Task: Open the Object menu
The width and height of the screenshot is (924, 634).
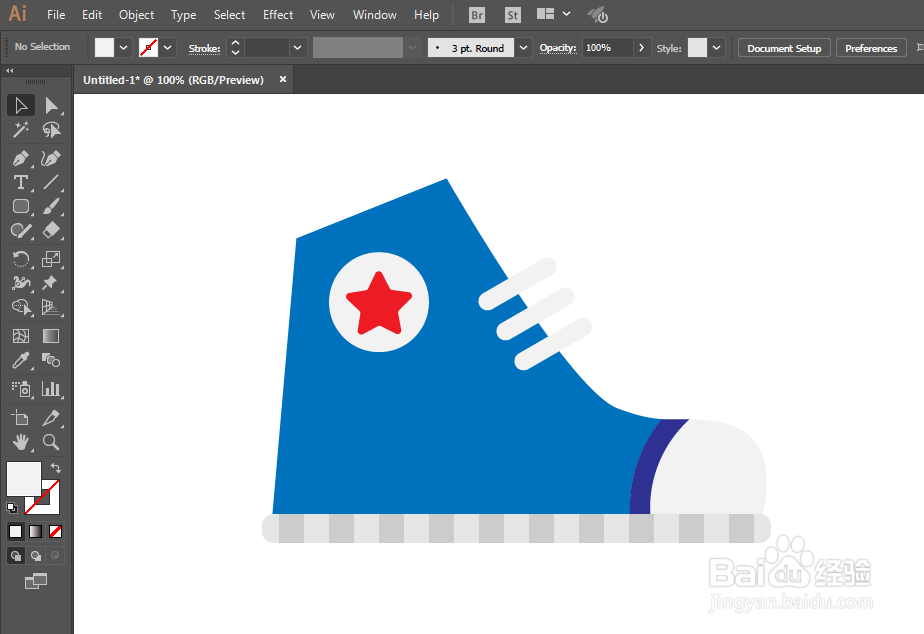Action: point(136,15)
